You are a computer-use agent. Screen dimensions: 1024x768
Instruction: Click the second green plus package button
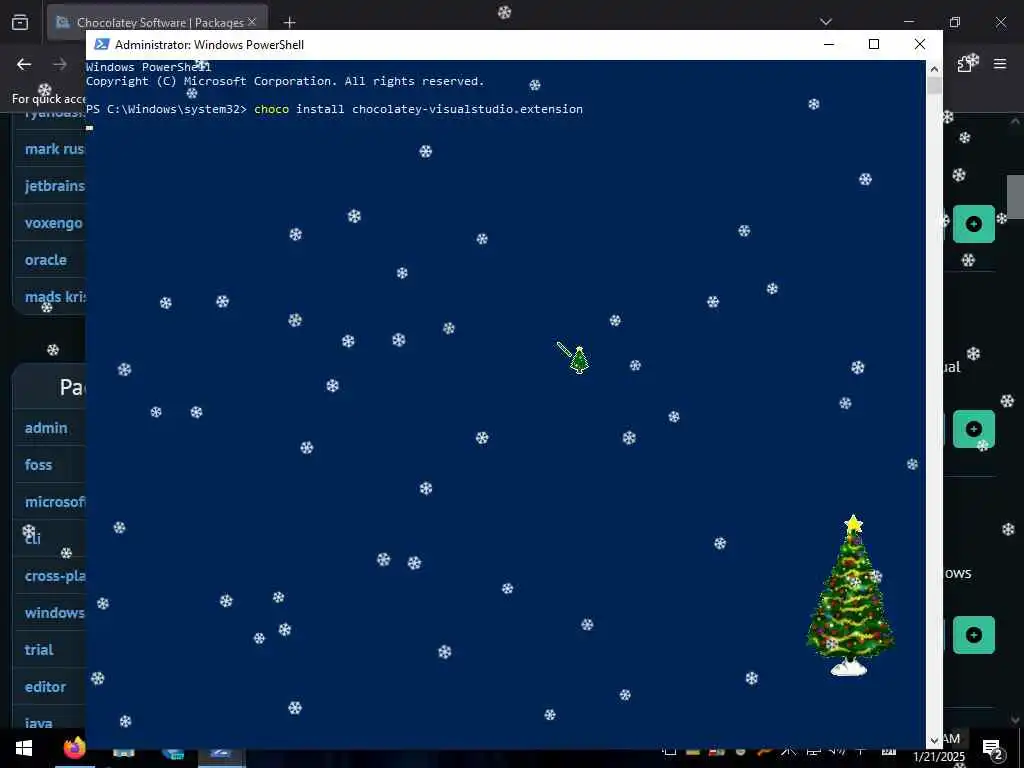974,429
